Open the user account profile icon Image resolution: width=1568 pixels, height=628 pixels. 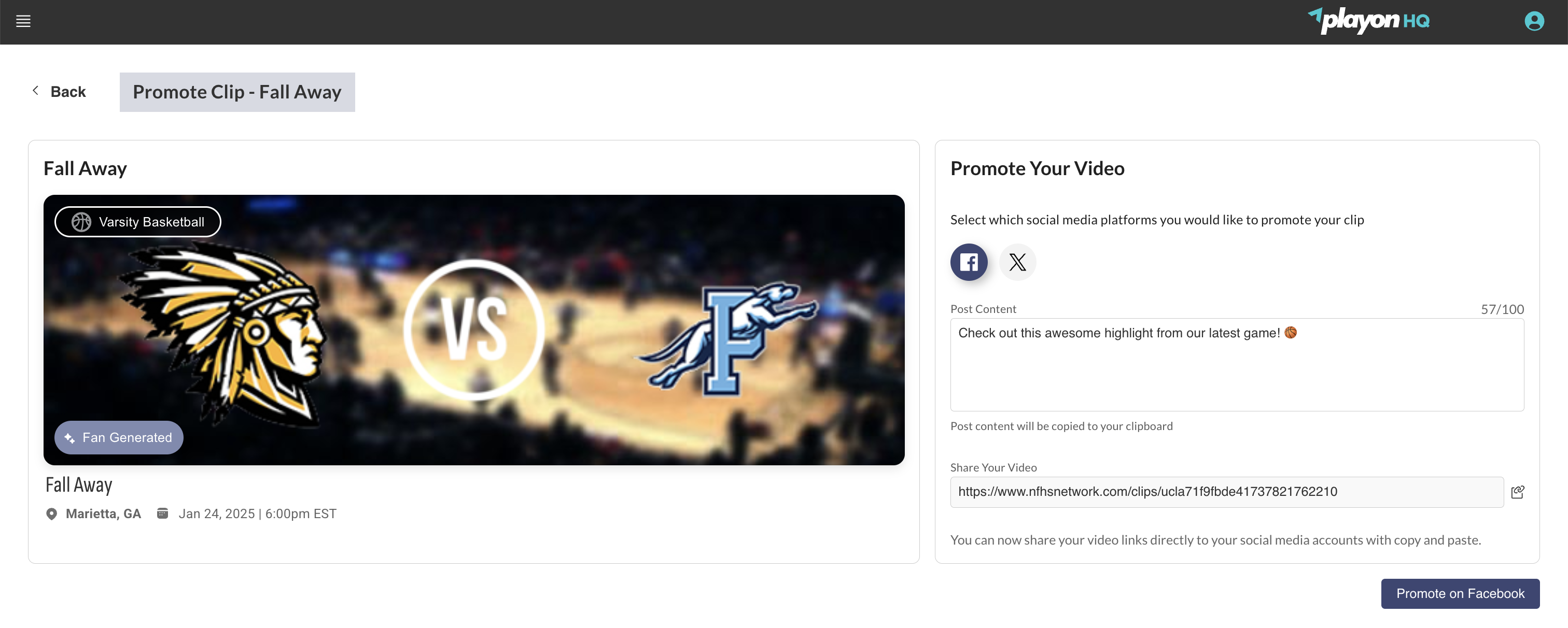1534,21
